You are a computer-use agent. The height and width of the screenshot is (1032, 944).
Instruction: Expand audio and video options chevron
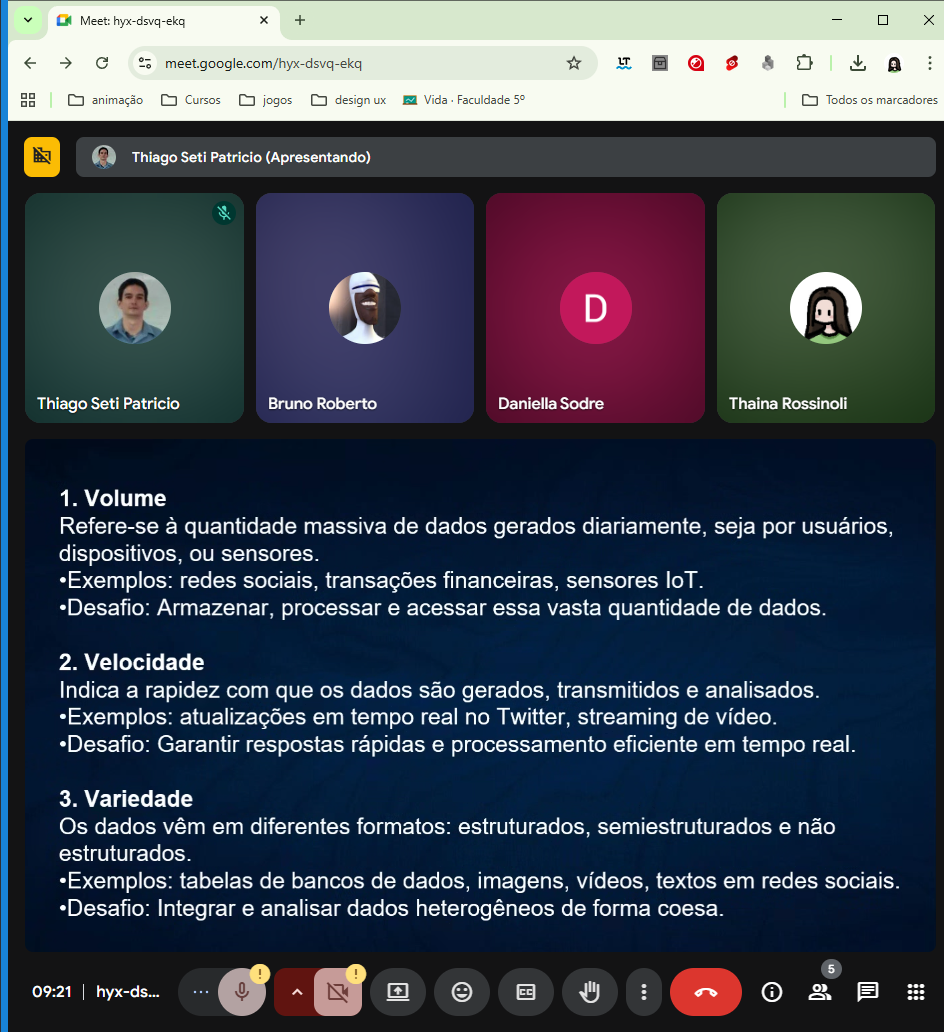pyautogui.click(x=296, y=992)
